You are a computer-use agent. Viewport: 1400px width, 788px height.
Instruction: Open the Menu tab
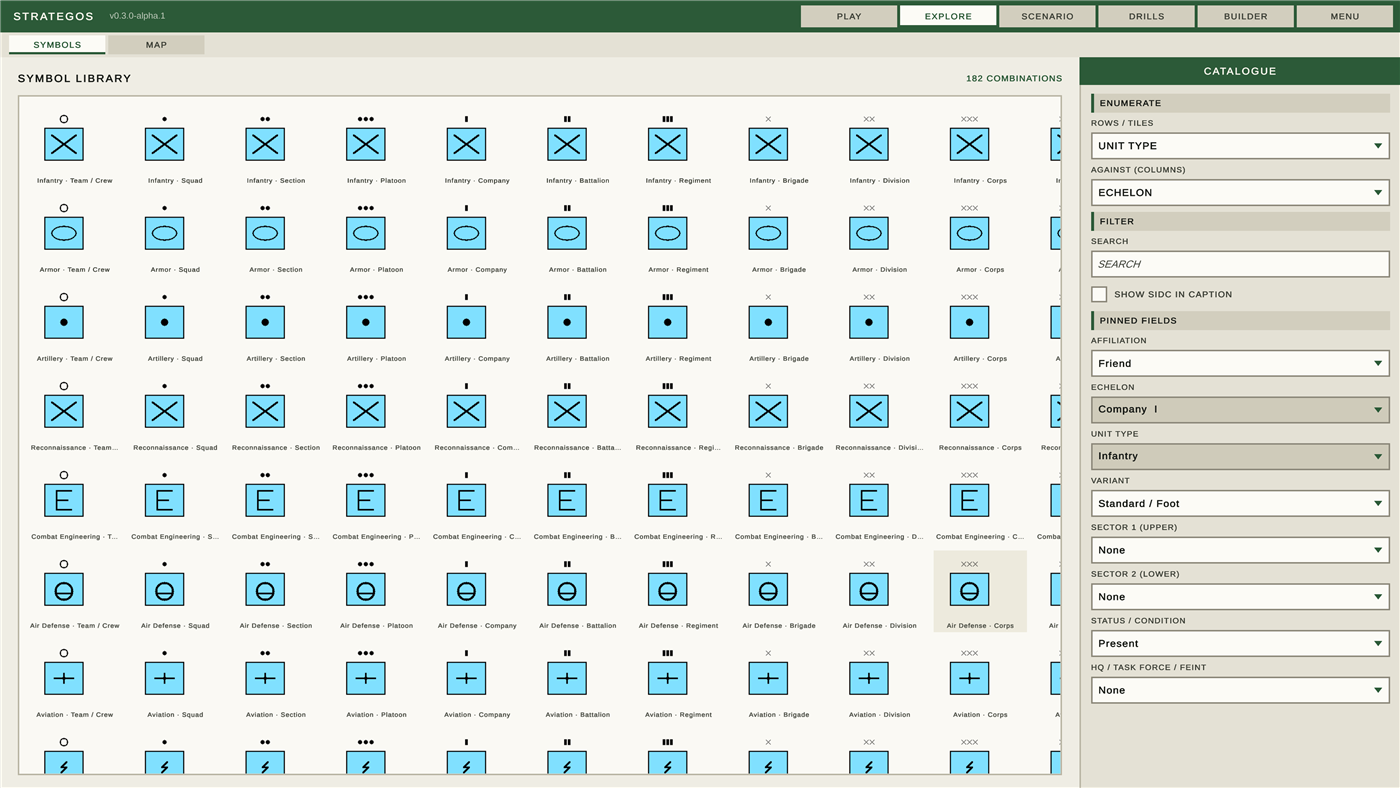point(1345,16)
